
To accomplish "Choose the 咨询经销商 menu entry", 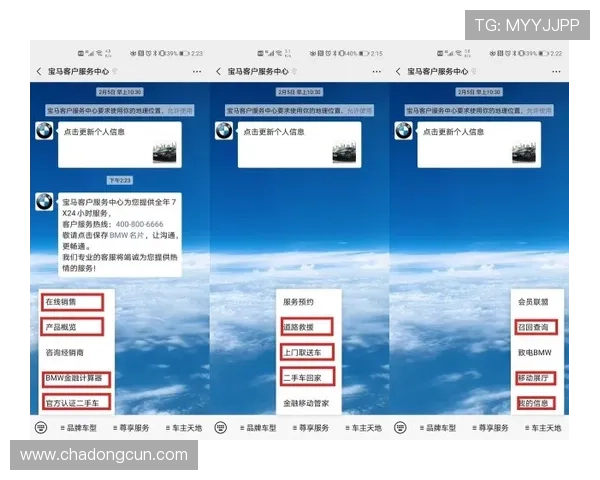I will pyautogui.click(x=65, y=353).
